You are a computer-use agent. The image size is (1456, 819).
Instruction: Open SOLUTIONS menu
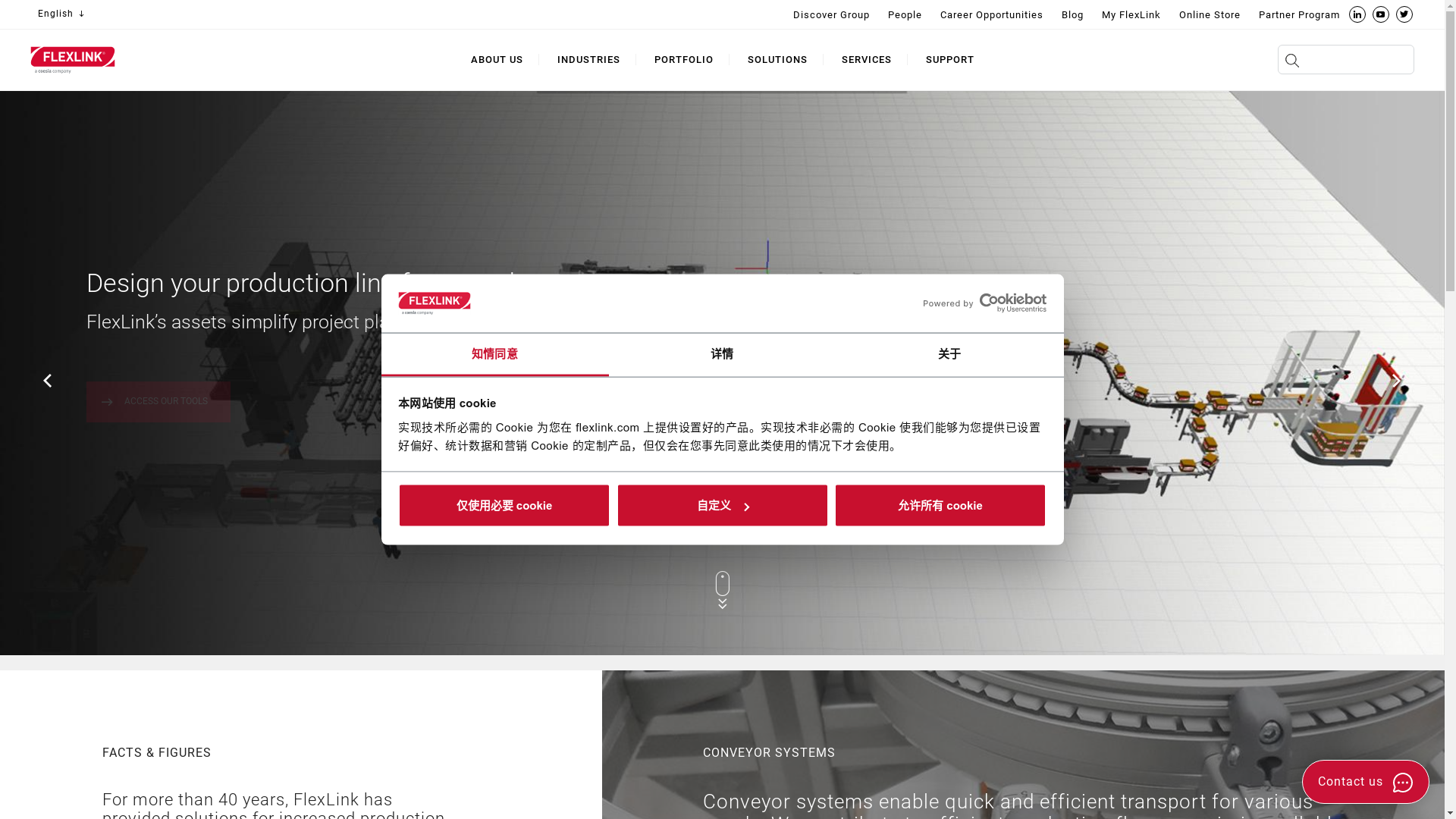coord(777,60)
